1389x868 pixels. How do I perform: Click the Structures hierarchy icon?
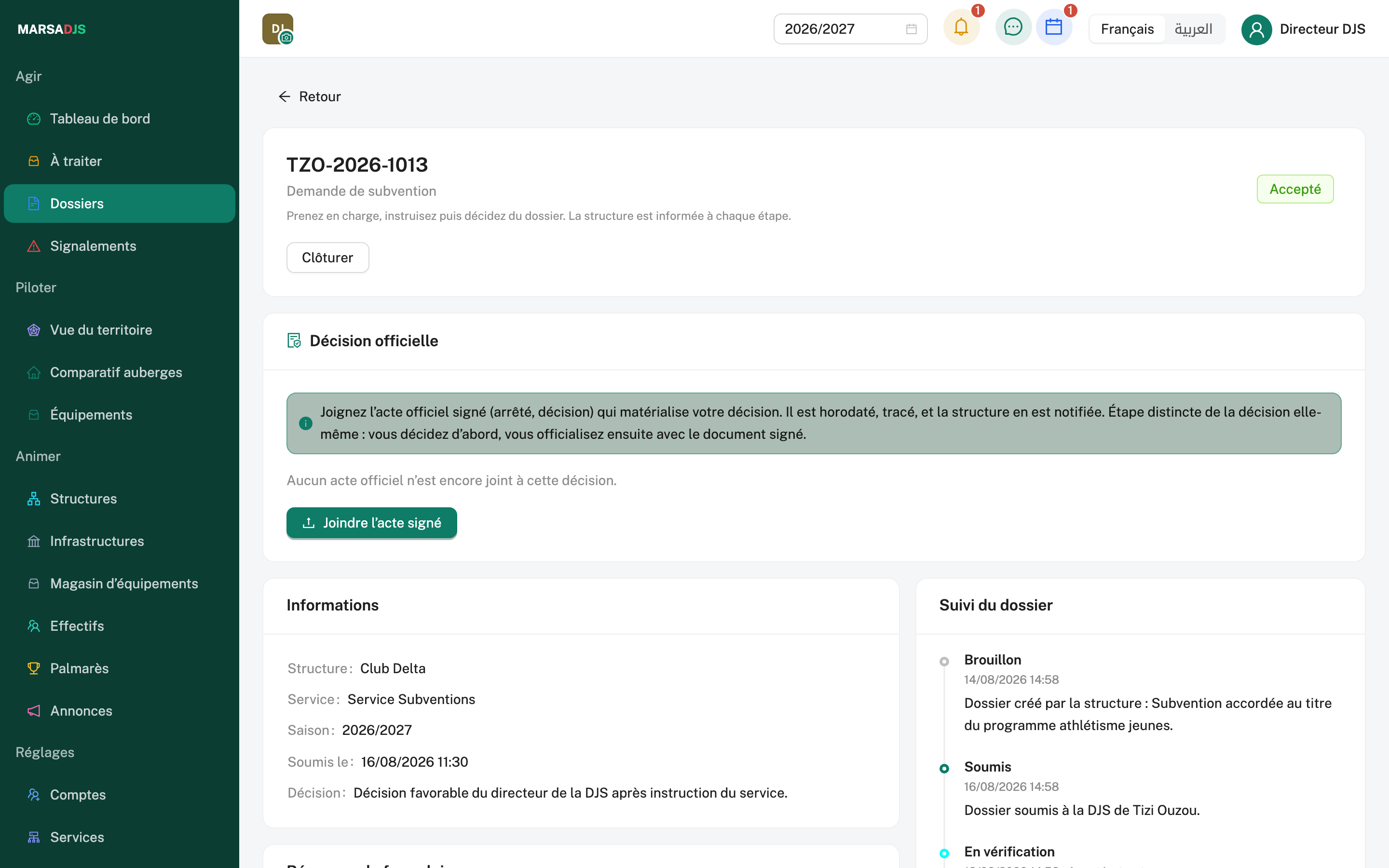pos(34,499)
